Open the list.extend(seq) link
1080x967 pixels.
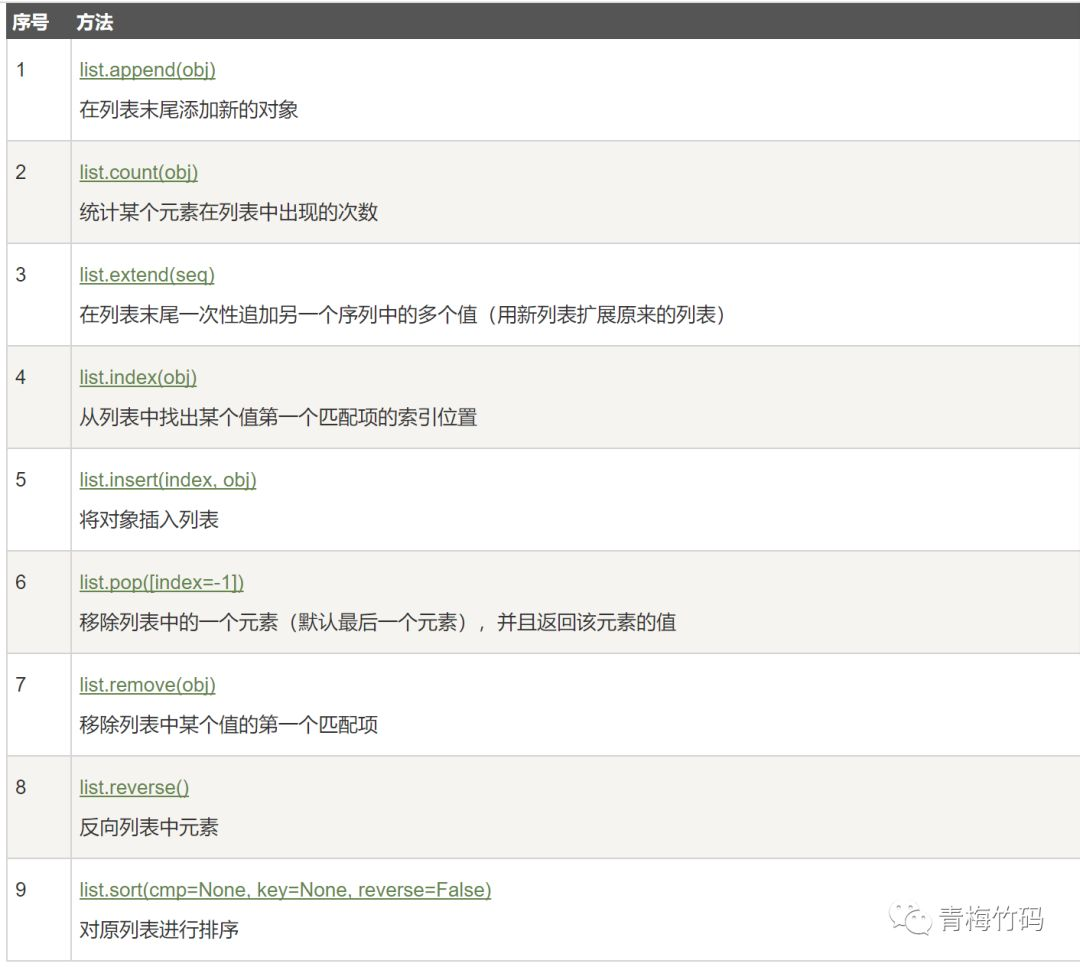pos(145,275)
